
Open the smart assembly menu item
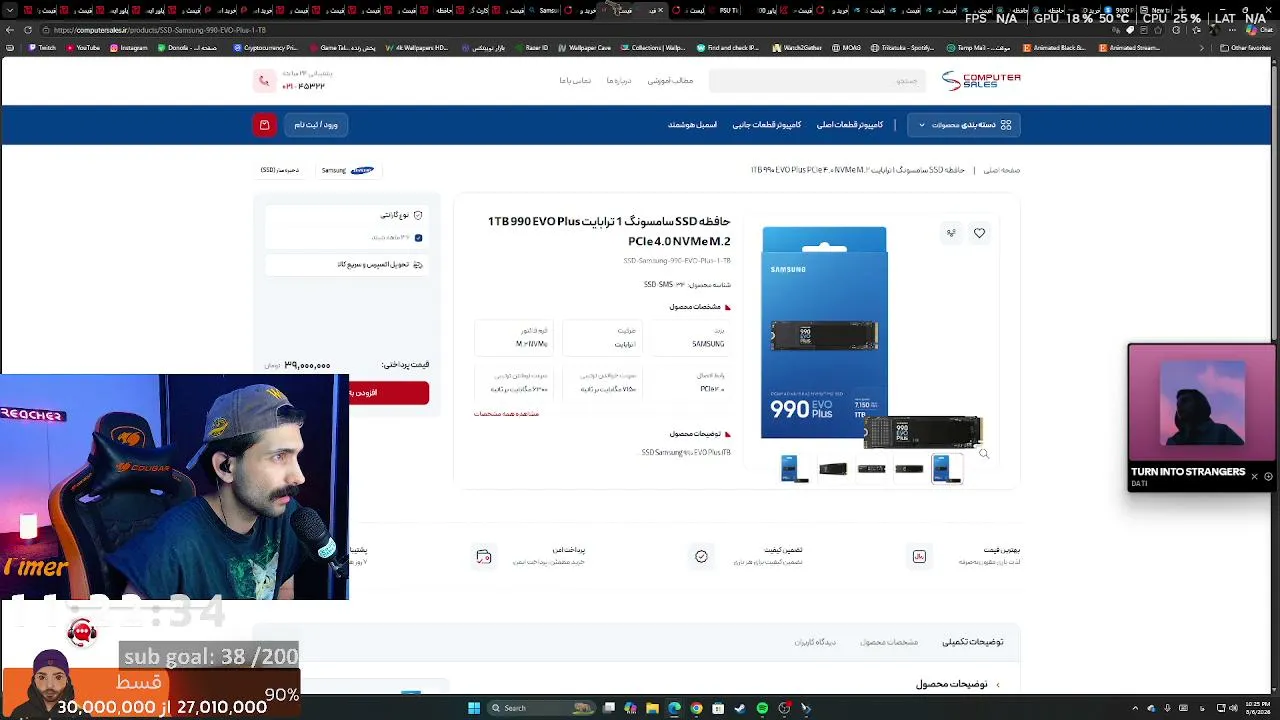[x=693, y=125]
